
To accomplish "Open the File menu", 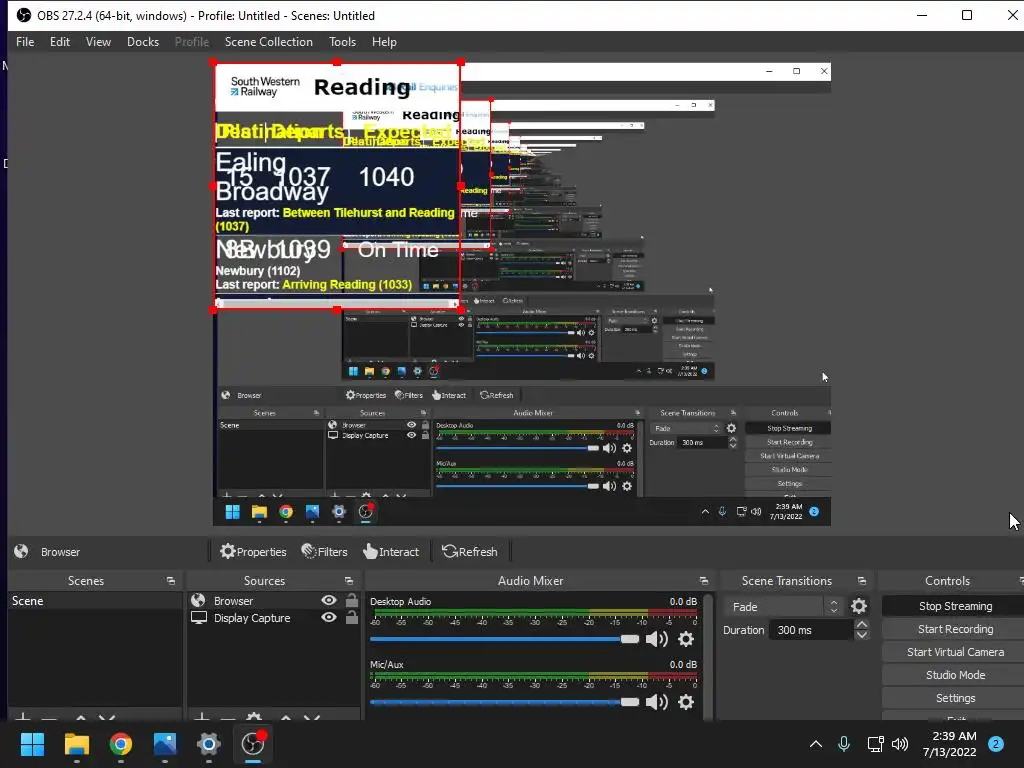I will point(25,42).
